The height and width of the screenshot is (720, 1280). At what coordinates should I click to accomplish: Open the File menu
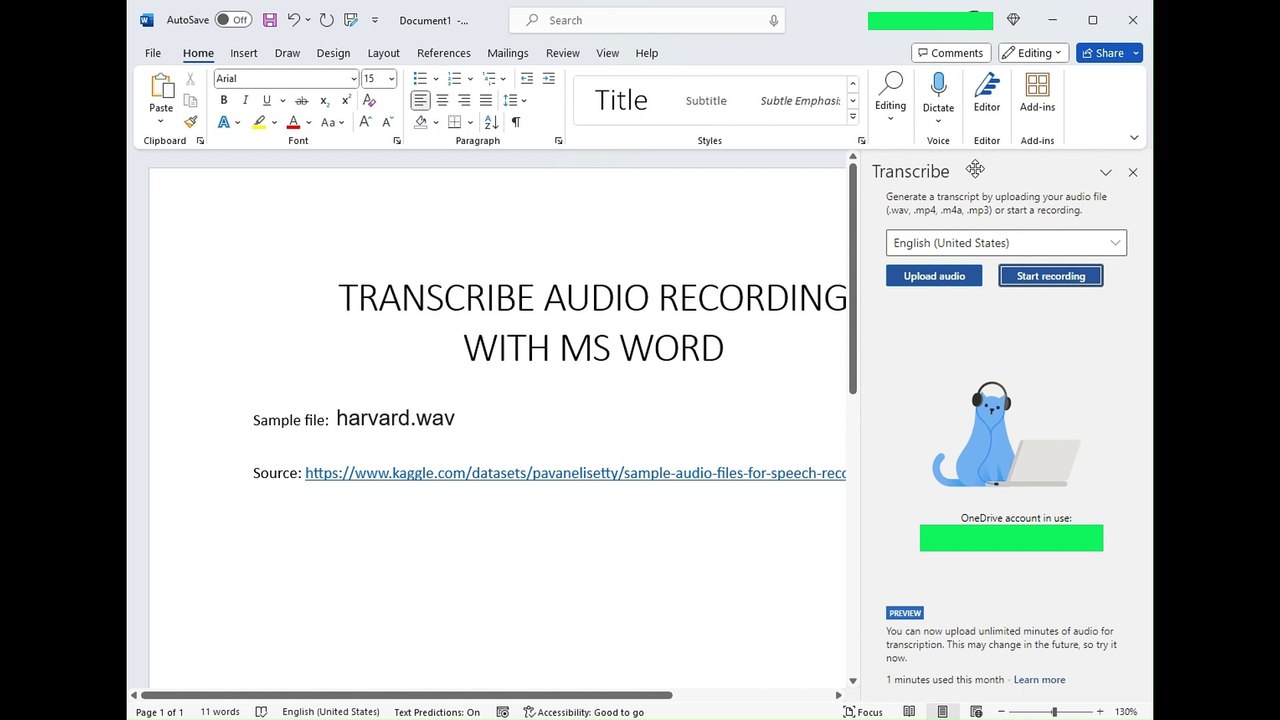click(153, 53)
